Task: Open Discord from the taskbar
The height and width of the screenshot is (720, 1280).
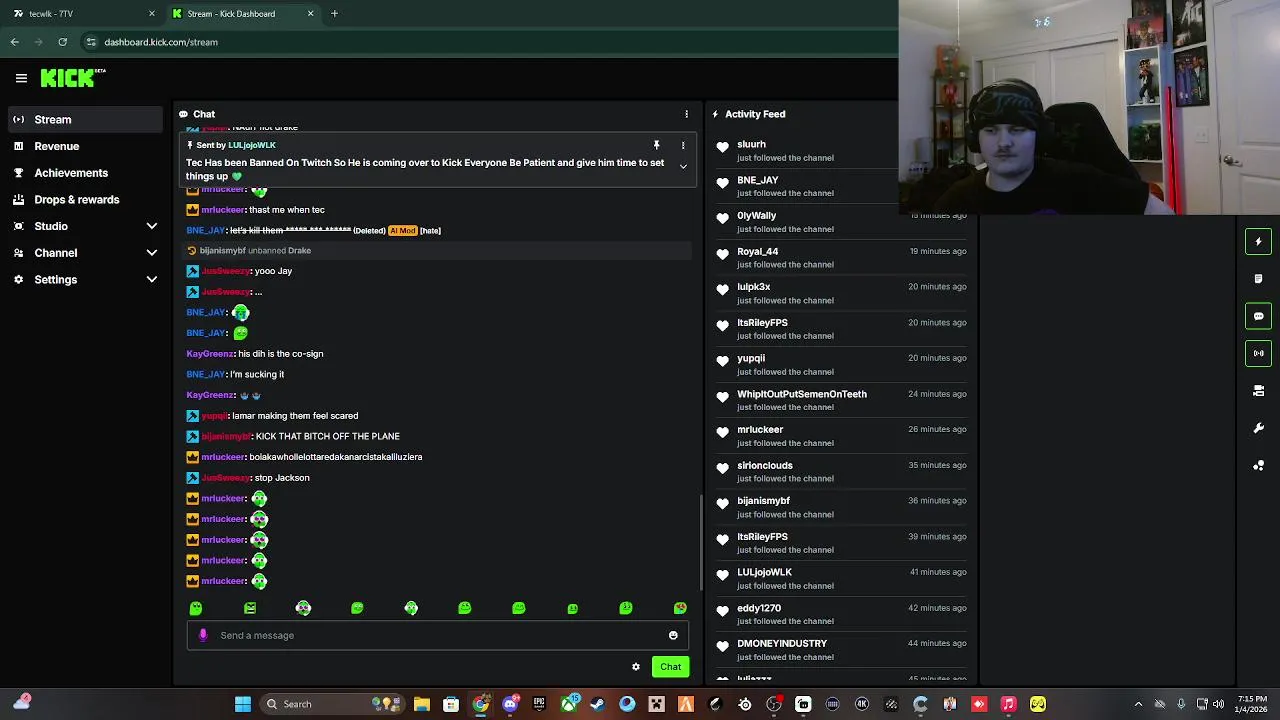Action: pos(510,704)
